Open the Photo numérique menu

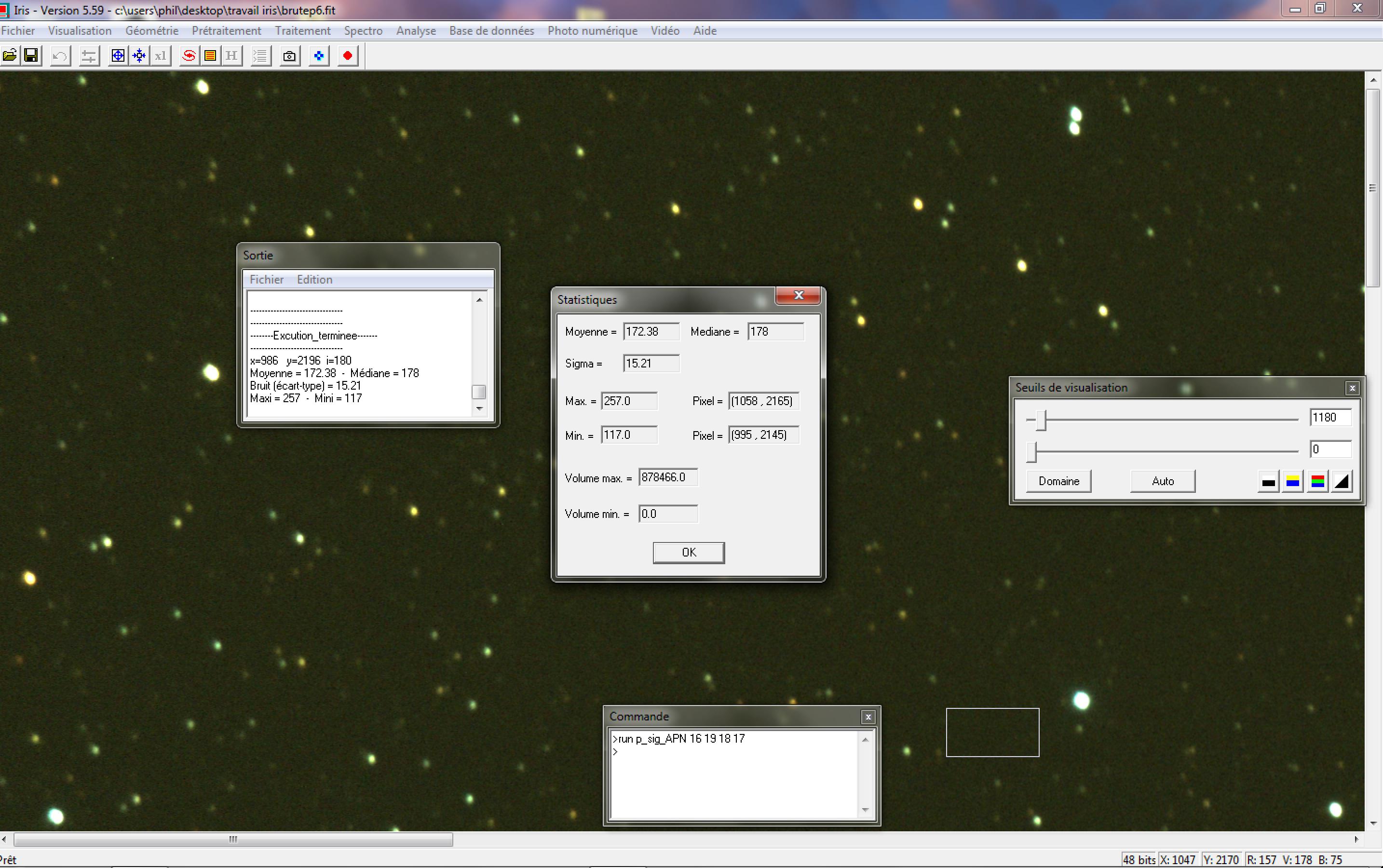coord(592,31)
